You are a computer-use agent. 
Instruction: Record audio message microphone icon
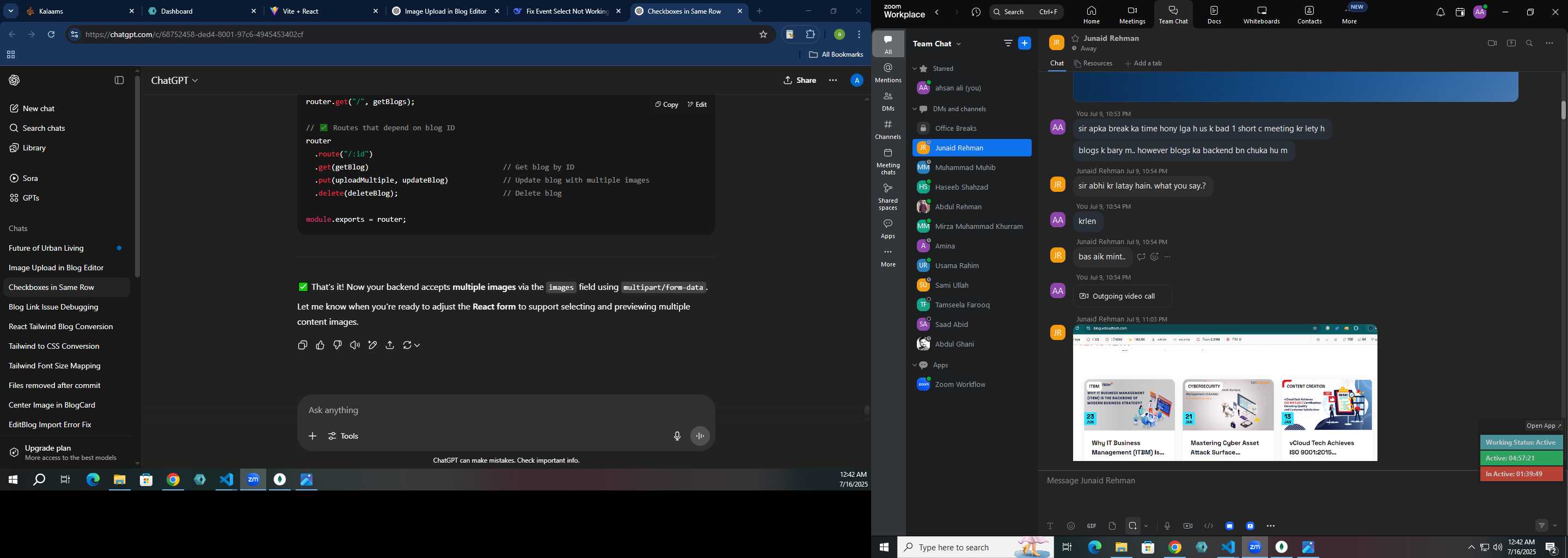click(1167, 526)
